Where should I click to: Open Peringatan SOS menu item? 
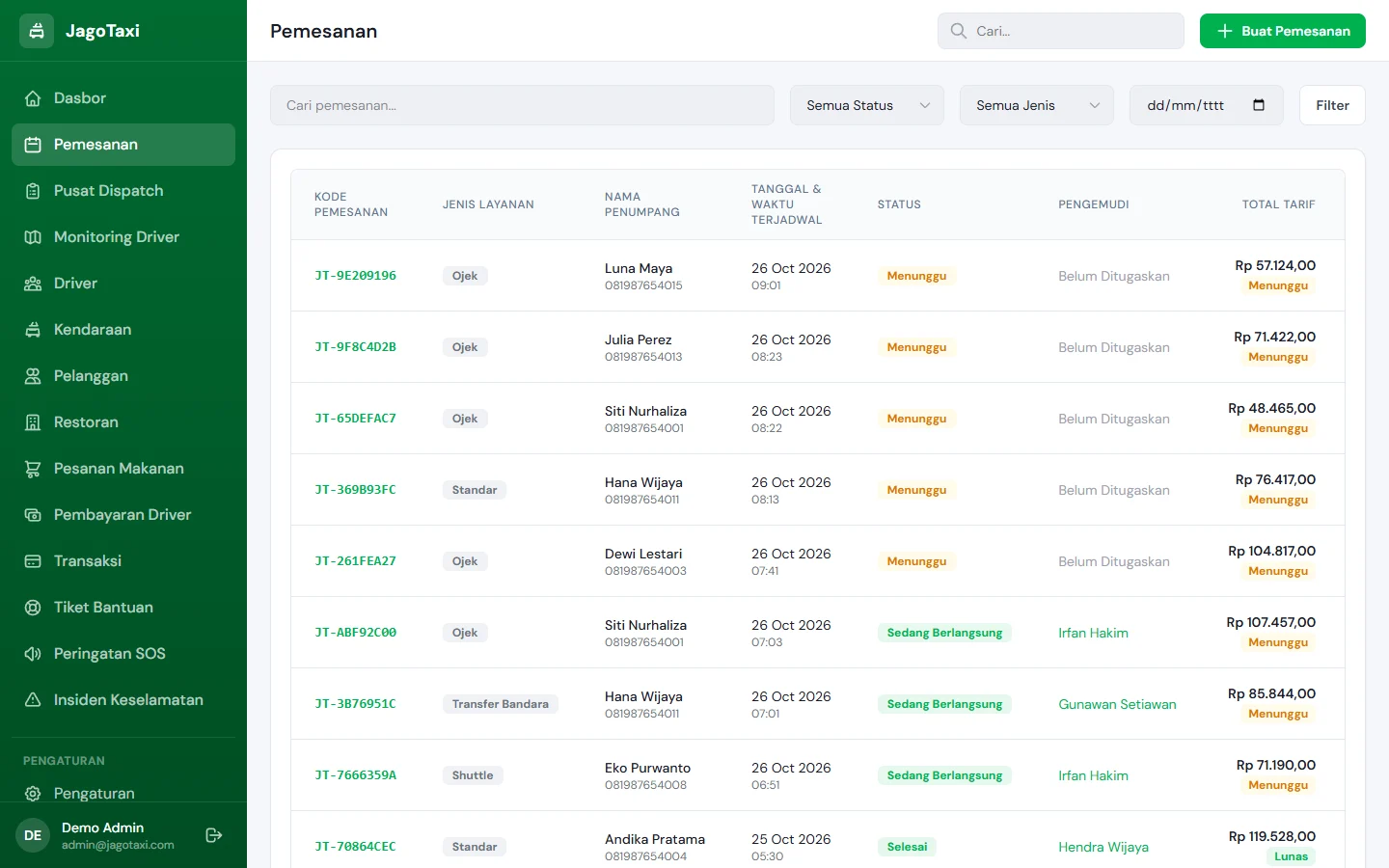click(x=123, y=654)
